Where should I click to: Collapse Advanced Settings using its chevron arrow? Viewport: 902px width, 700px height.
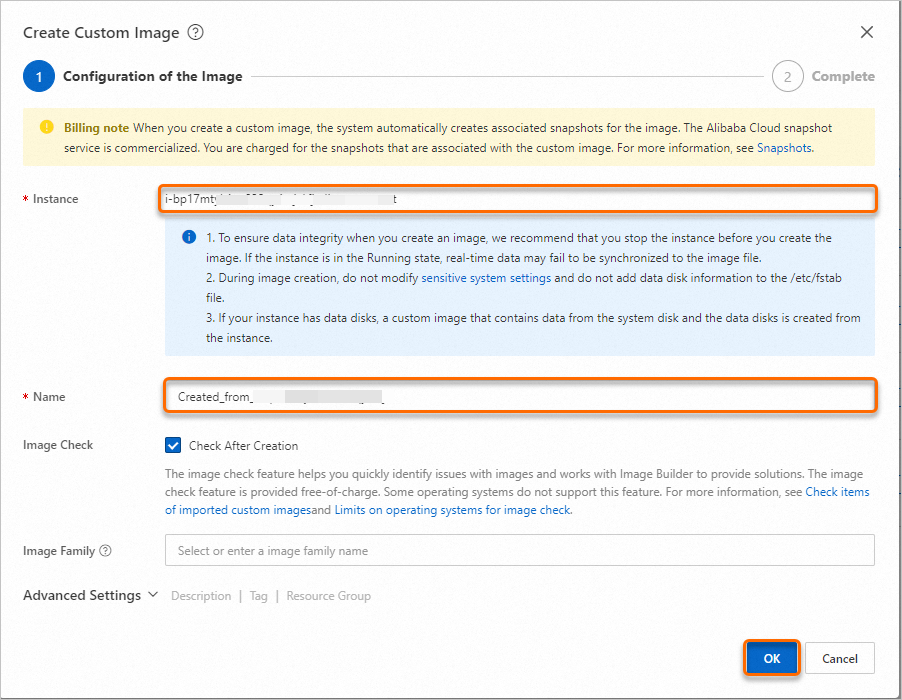[x=153, y=595]
